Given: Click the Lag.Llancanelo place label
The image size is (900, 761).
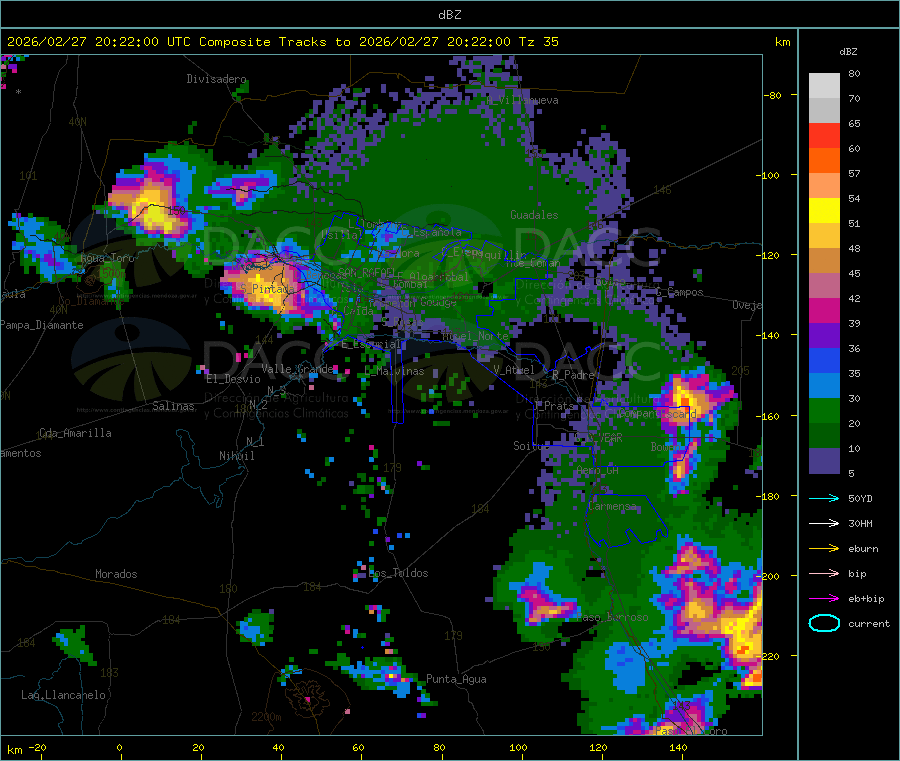Looking at the screenshot, I should (x=64, y=696).
